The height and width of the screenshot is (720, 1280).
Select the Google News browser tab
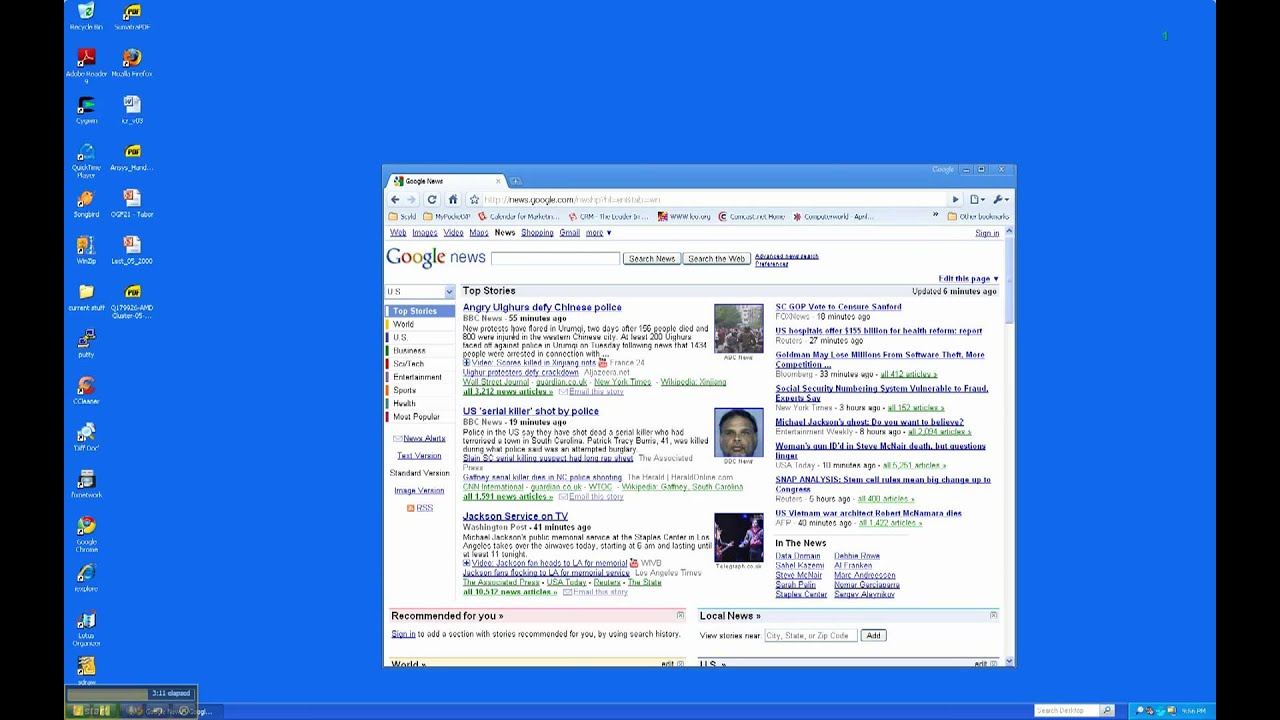(x=447, y=181)
